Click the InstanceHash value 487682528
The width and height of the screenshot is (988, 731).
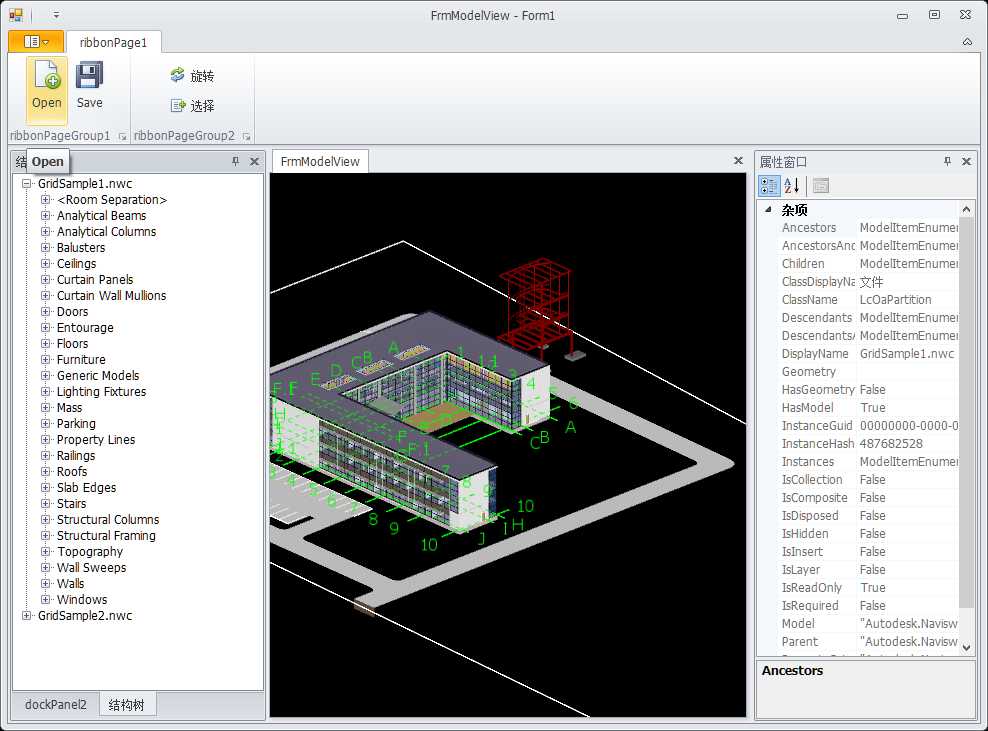click(x=891, y=444)
